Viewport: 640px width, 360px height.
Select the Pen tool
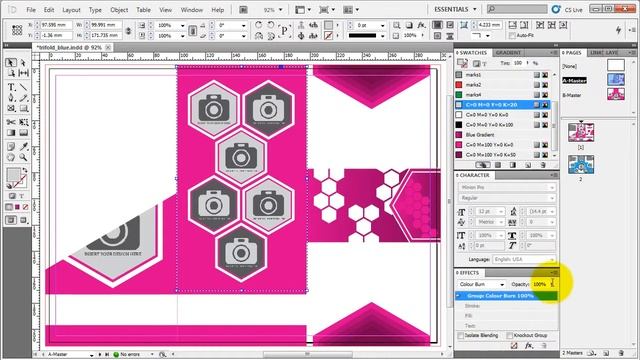click(11, 98)
